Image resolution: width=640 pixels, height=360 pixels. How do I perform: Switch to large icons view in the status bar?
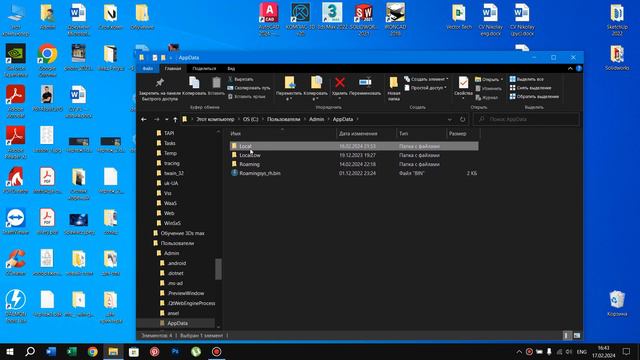pyautogui.click(x=577, y=336)
